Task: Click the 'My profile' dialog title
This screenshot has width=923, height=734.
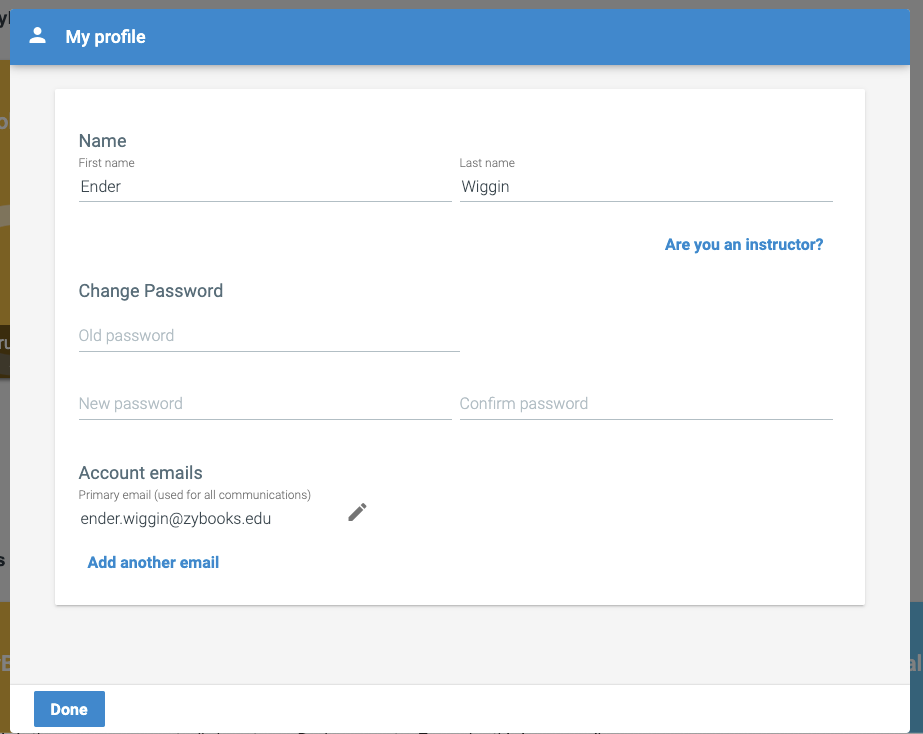Action: [x=105, y=37]
